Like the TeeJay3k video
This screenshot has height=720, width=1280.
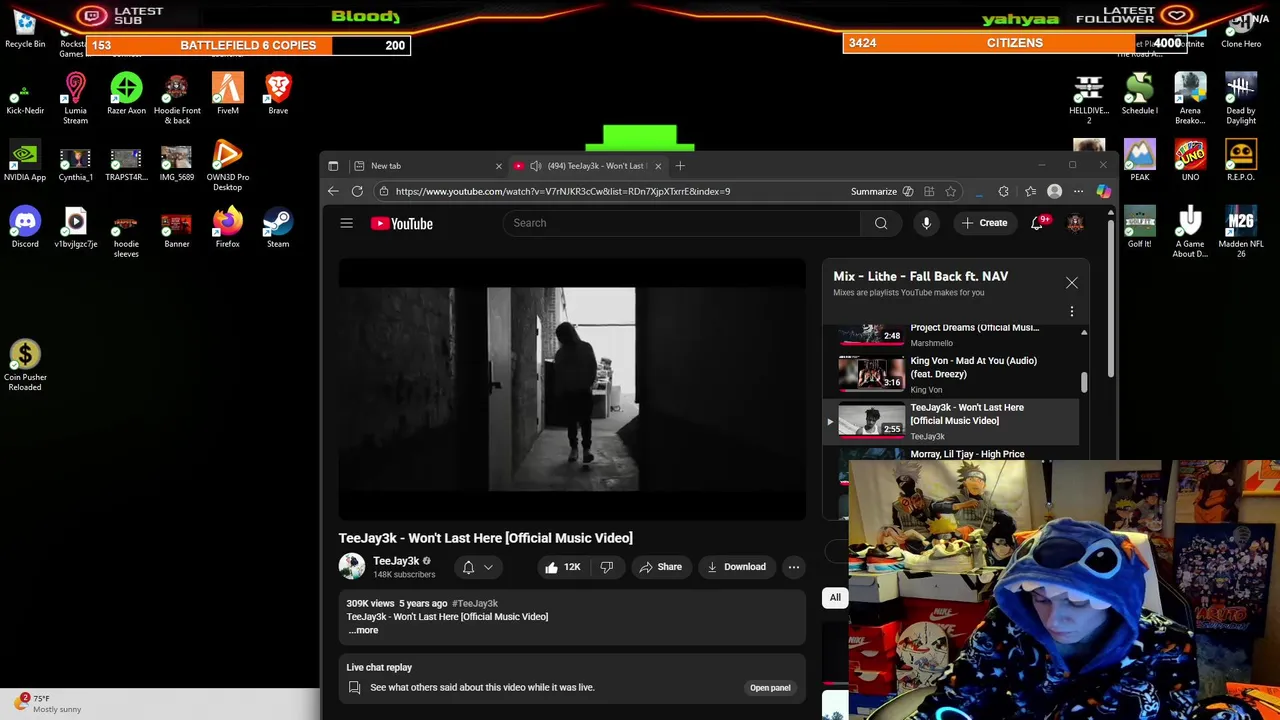tap(562, 567)
